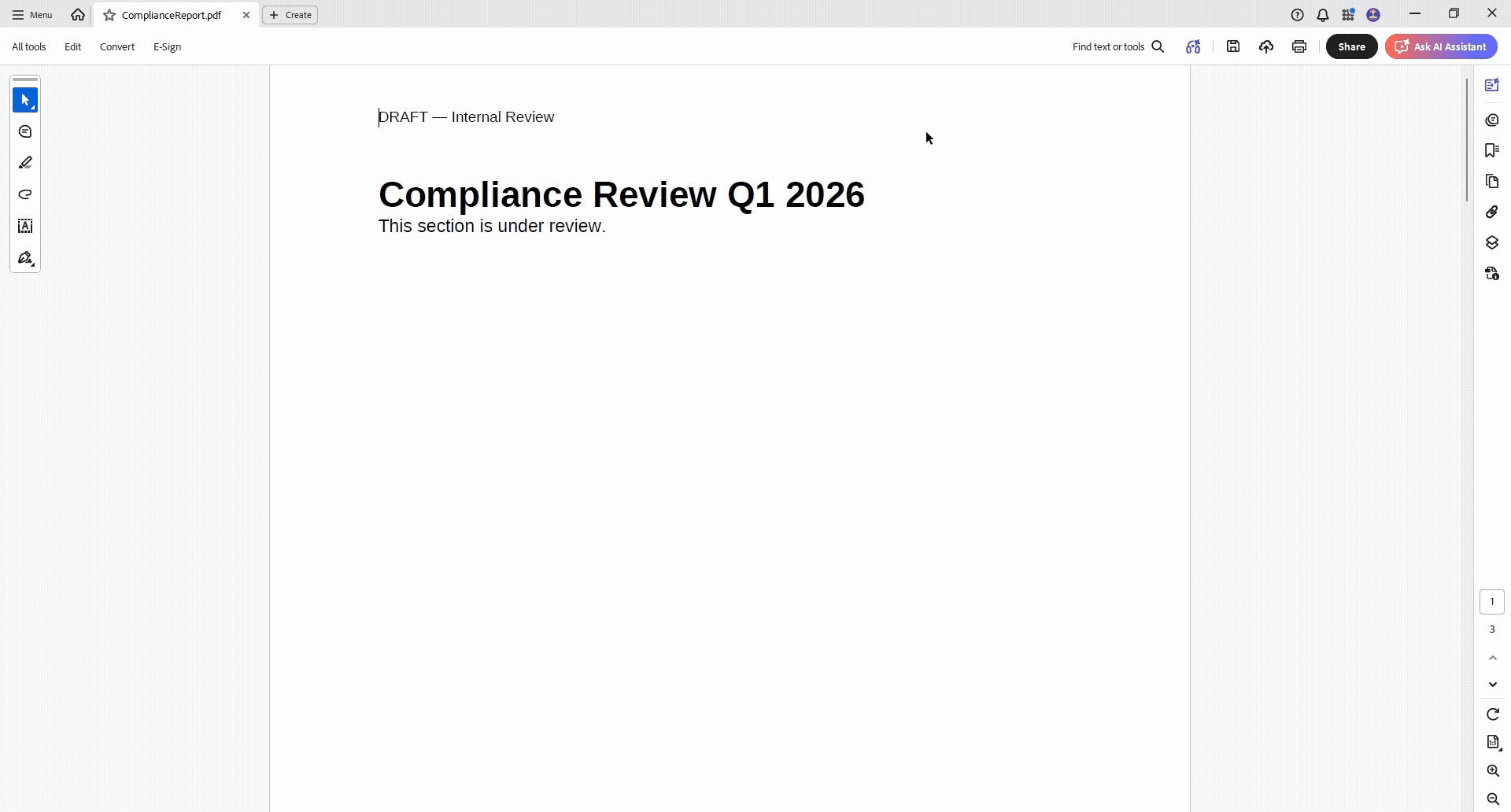Launch the Ask AI Assistant
1511x812 pixels.
[x=1441, y=46]
